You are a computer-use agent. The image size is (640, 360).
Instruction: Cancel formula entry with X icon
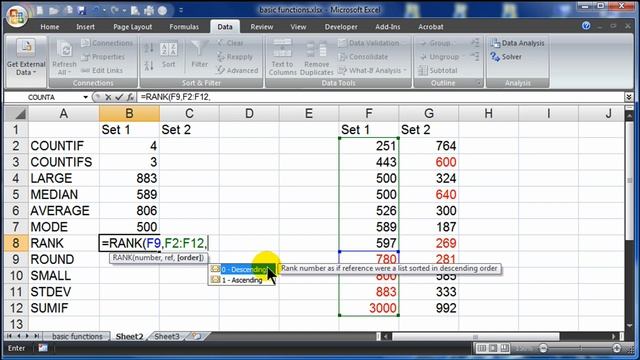tap(108, 97)
